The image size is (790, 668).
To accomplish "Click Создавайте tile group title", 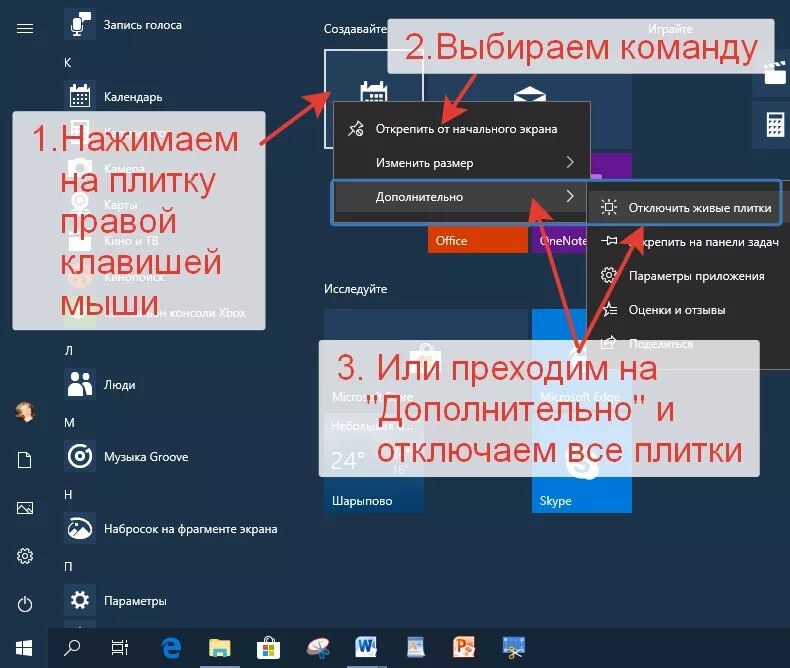I will 355,29.
